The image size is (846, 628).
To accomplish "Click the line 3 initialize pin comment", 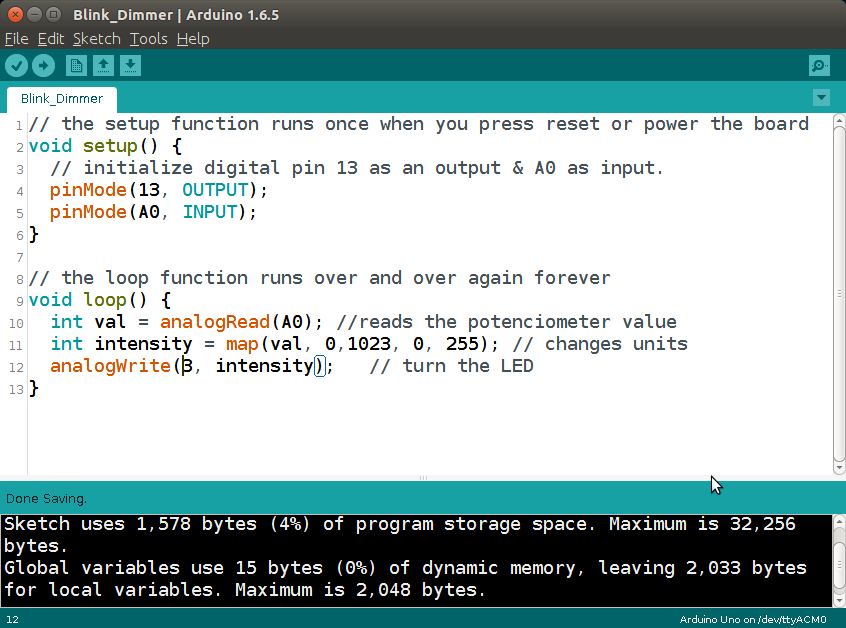I will click(357, 168).
